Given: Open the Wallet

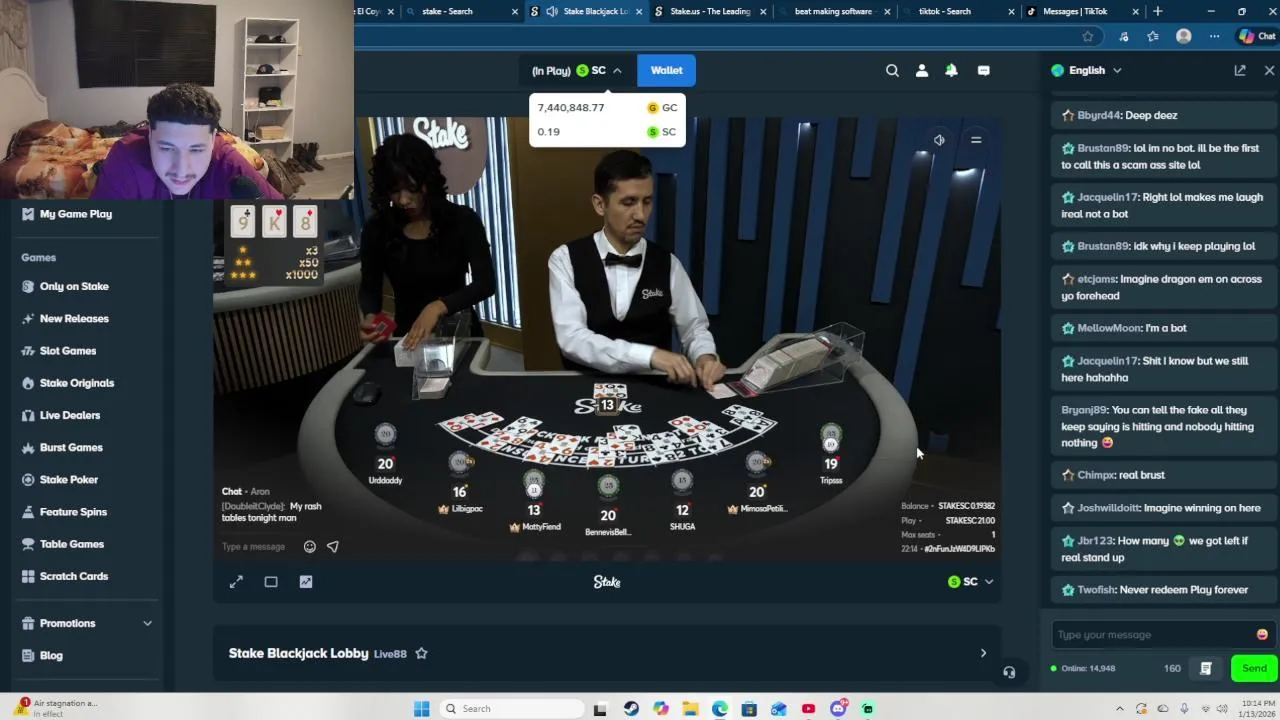Looking at the screenshot, I should click(x=666, y=70).
